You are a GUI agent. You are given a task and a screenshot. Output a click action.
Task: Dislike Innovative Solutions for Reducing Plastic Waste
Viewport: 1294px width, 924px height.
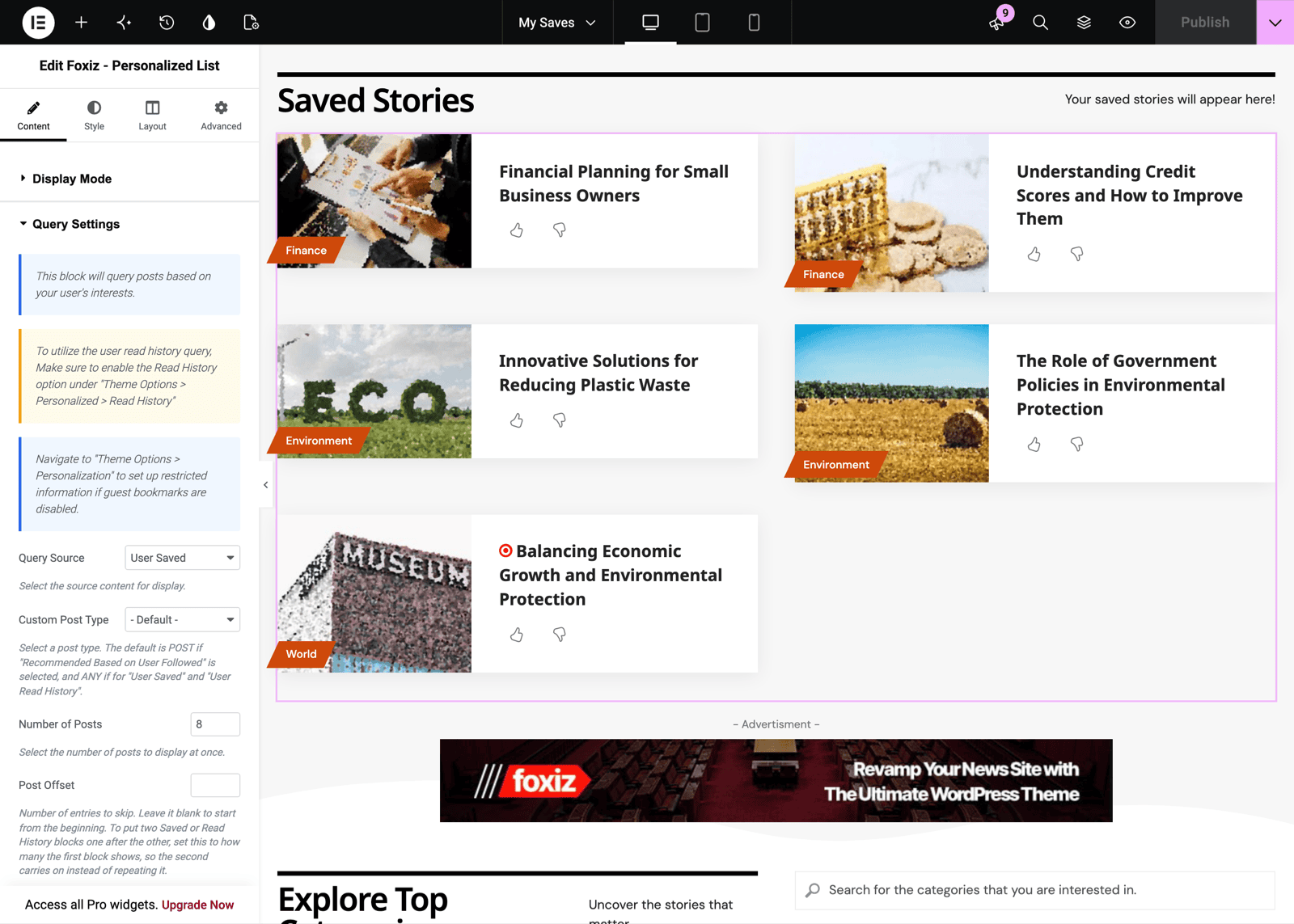pos(559,420)
